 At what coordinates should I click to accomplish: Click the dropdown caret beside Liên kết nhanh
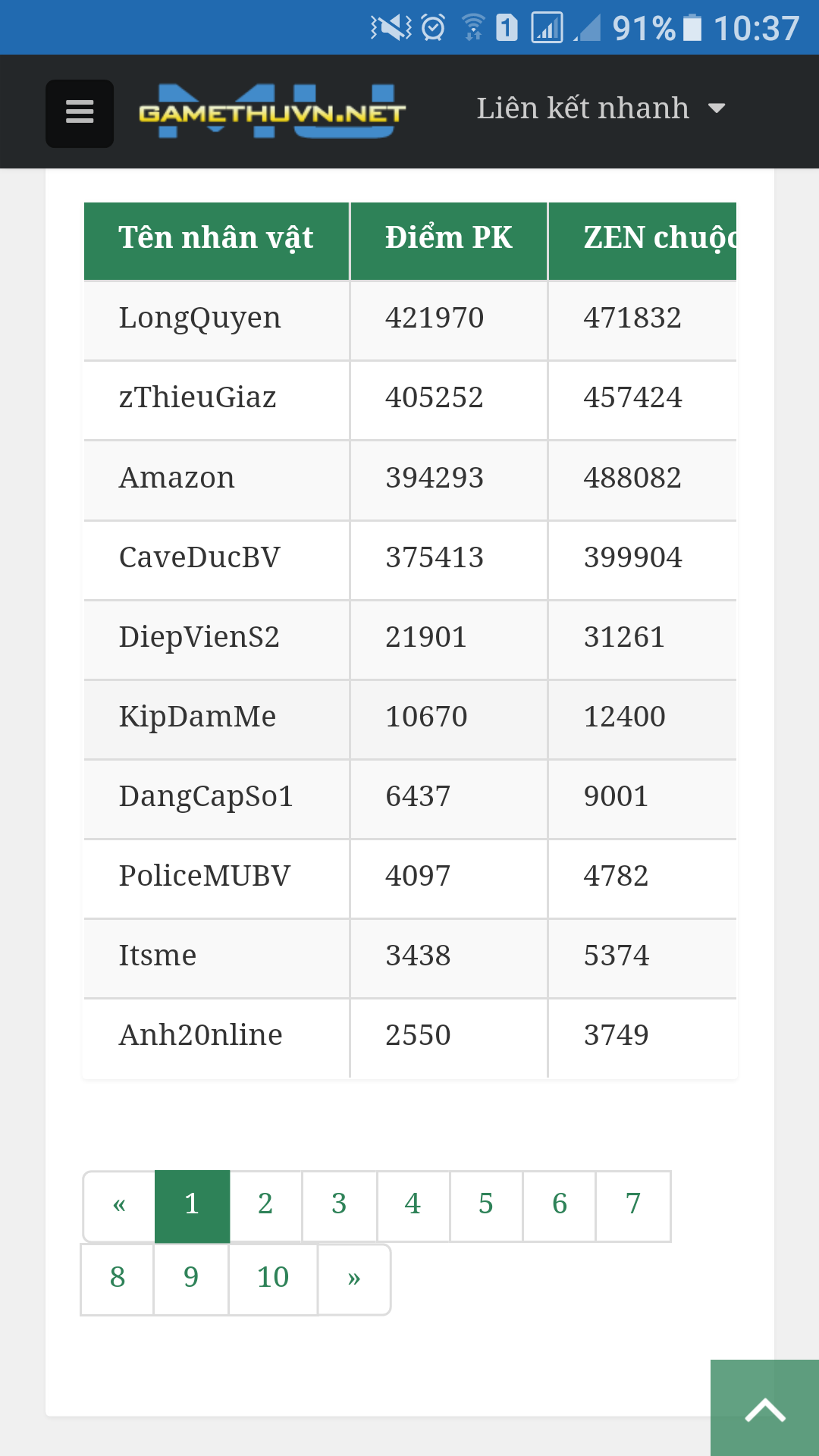(x=717, y=108)
